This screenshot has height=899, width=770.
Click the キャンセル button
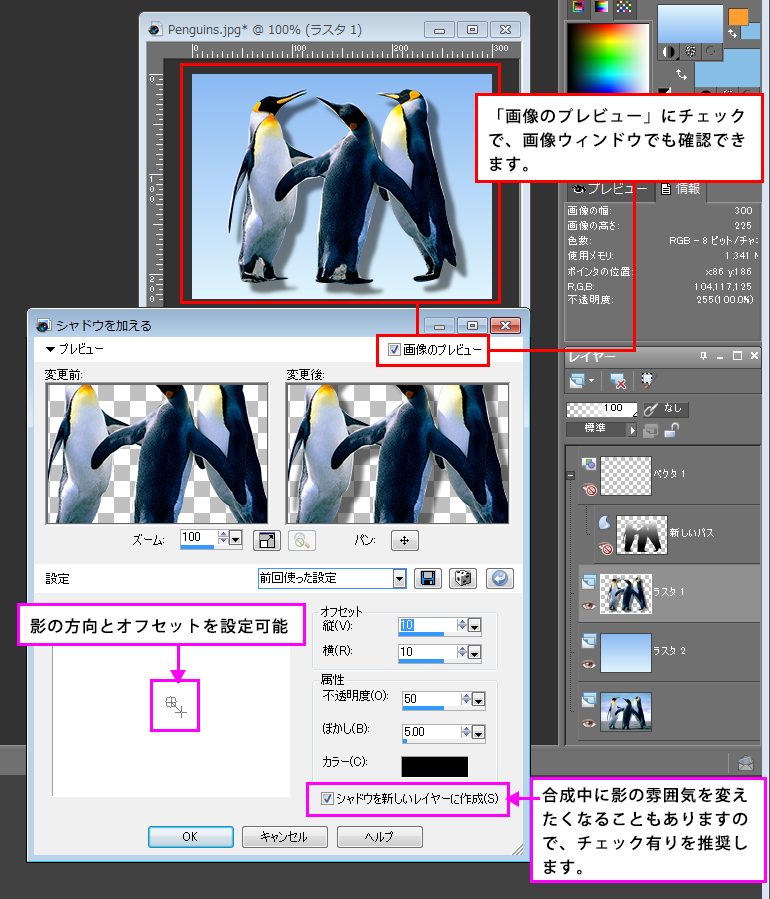point(284,837)
